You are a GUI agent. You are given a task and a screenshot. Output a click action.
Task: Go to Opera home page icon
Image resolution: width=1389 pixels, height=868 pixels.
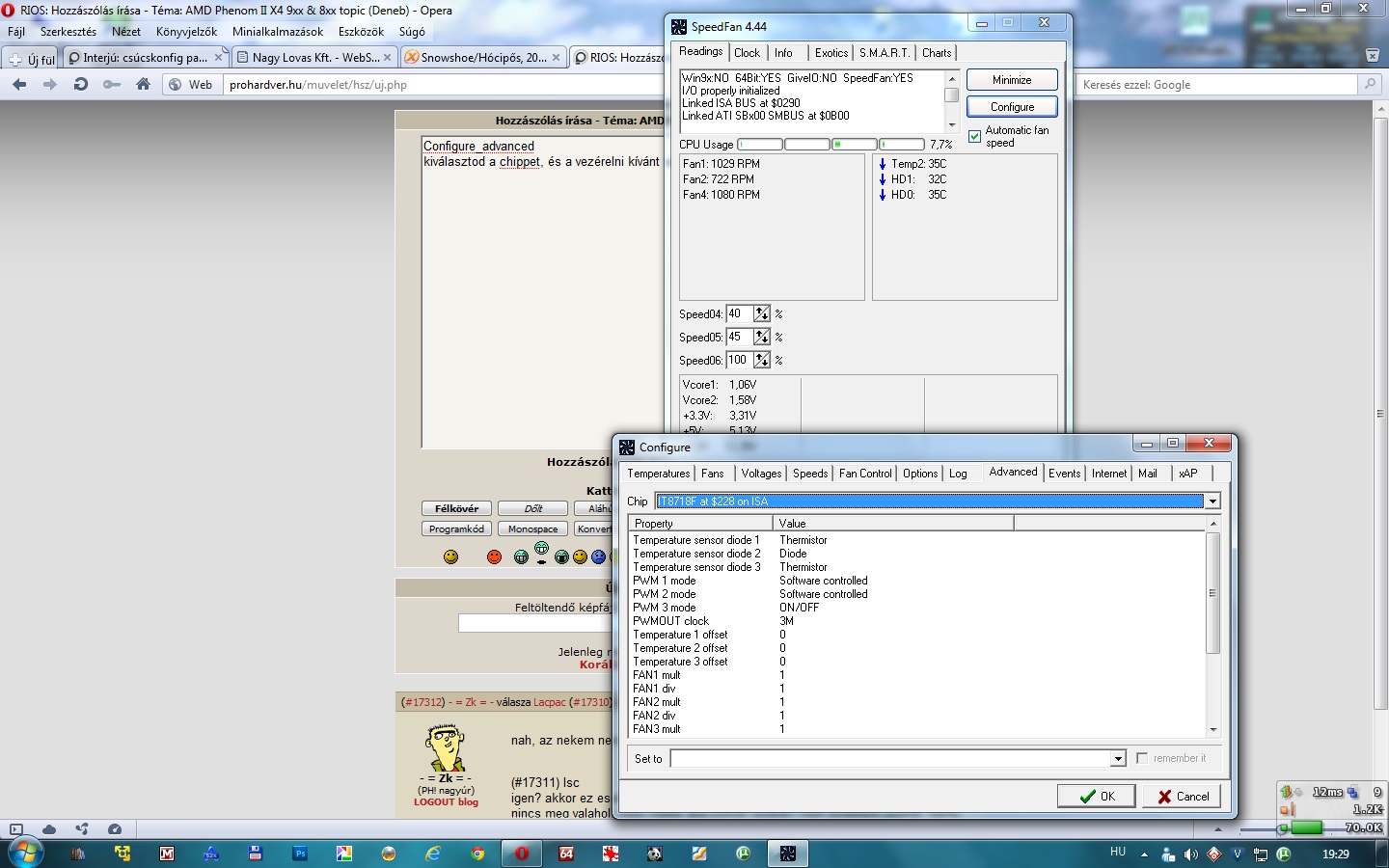pyautogui.click(x=143, y=85)
